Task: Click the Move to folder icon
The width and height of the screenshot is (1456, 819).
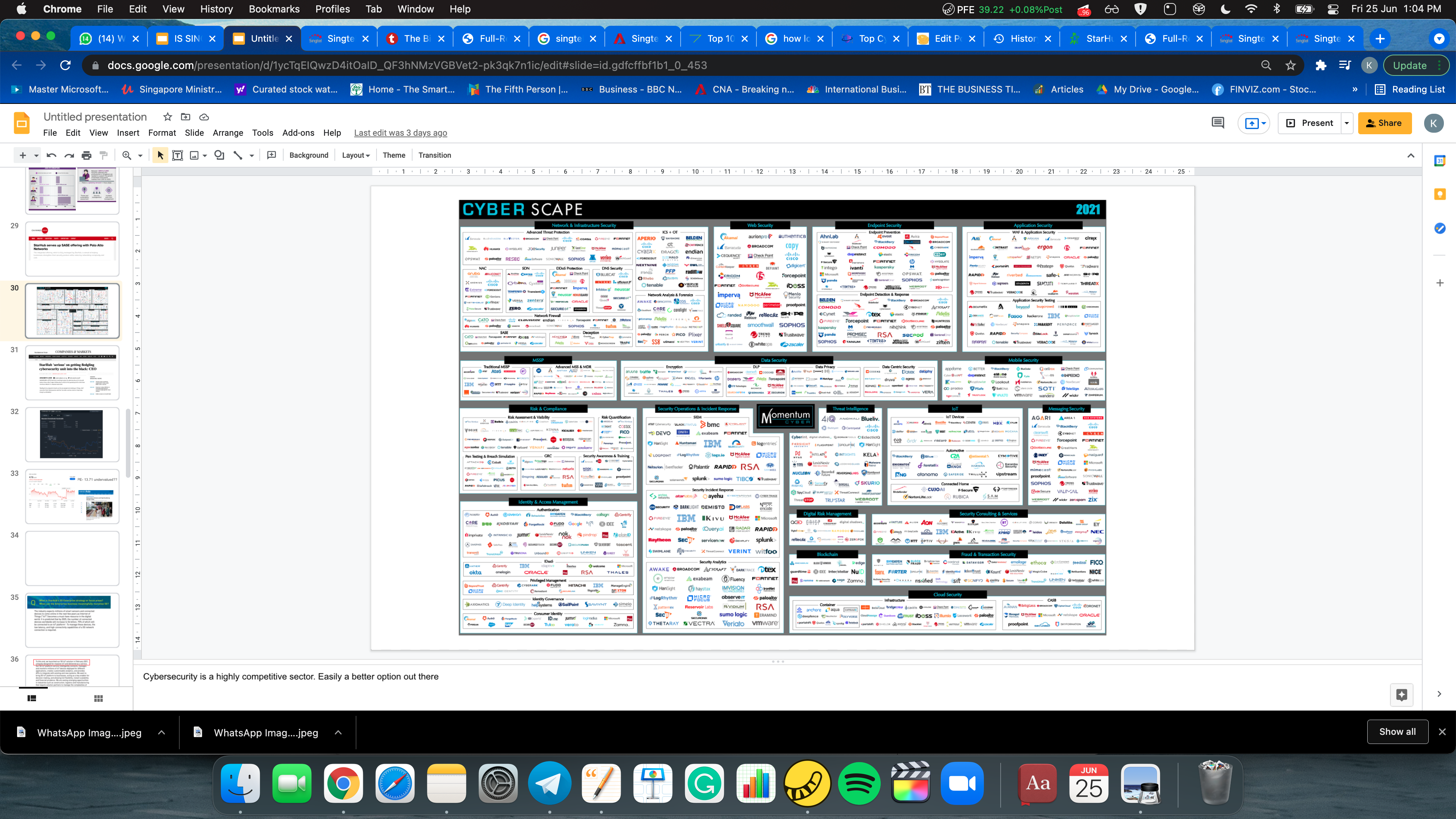Action: 185,117
